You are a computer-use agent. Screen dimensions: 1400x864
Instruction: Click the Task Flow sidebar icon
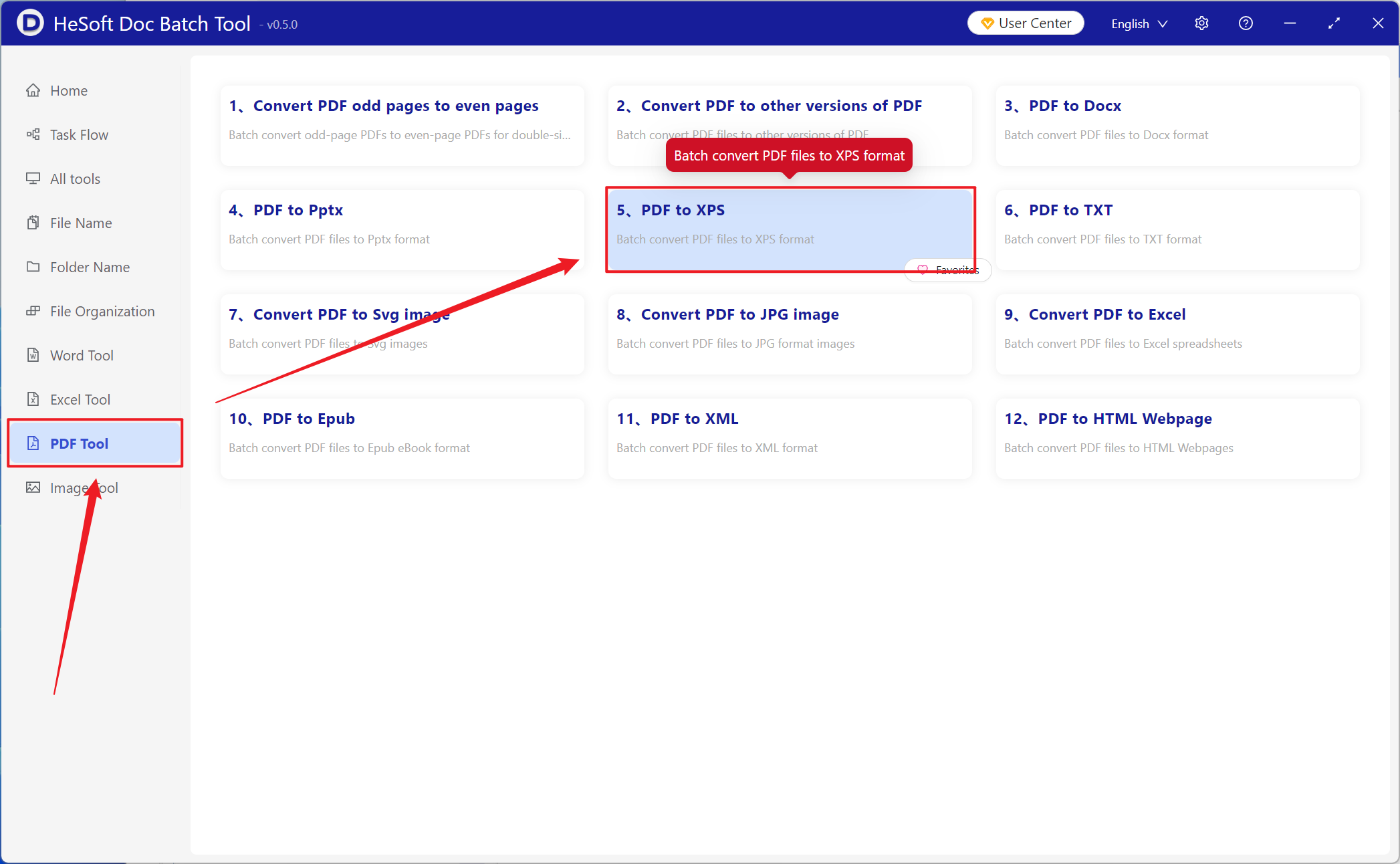tap(33, 134)
